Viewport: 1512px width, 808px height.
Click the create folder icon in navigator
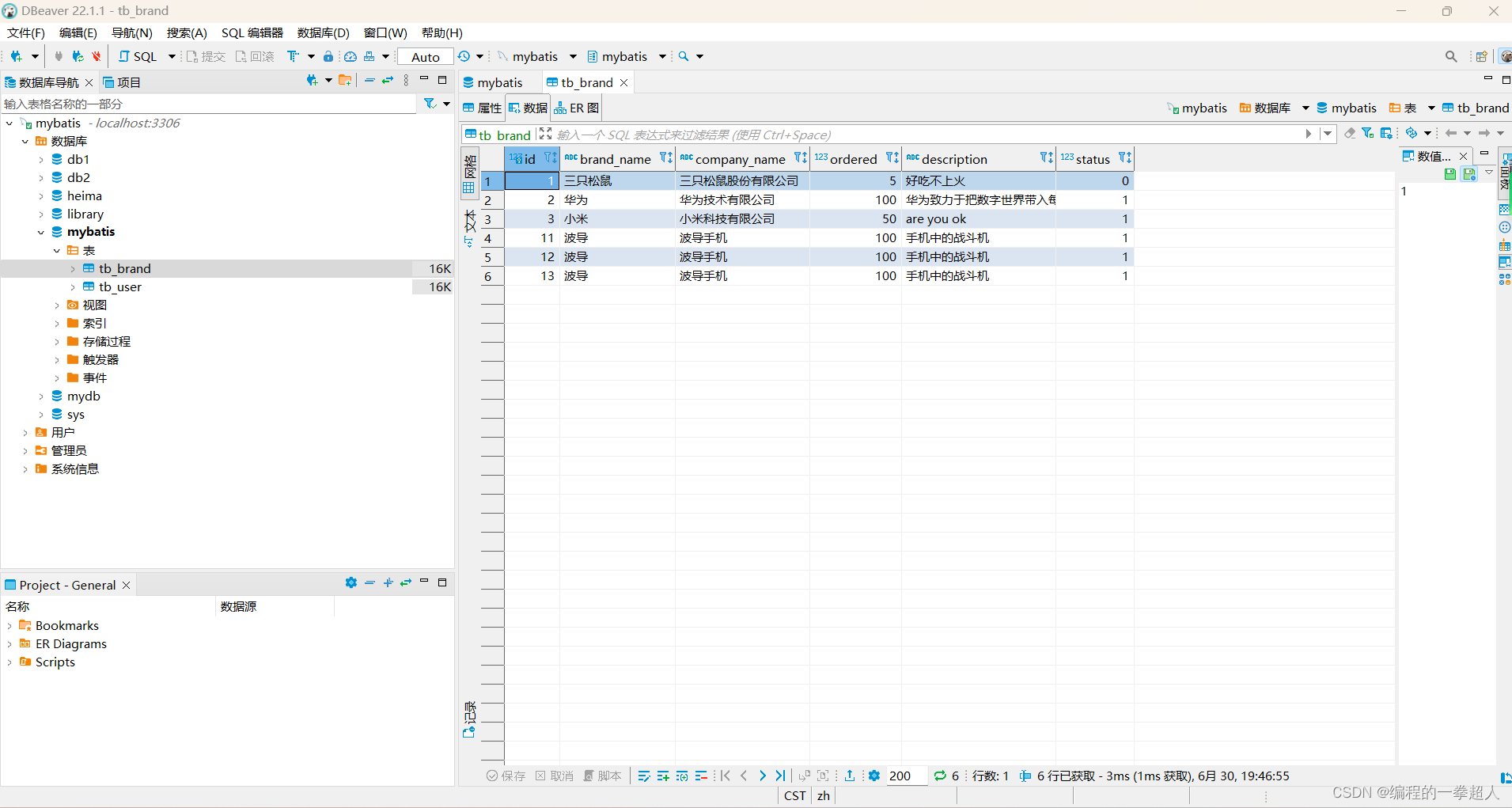(345, 81)
